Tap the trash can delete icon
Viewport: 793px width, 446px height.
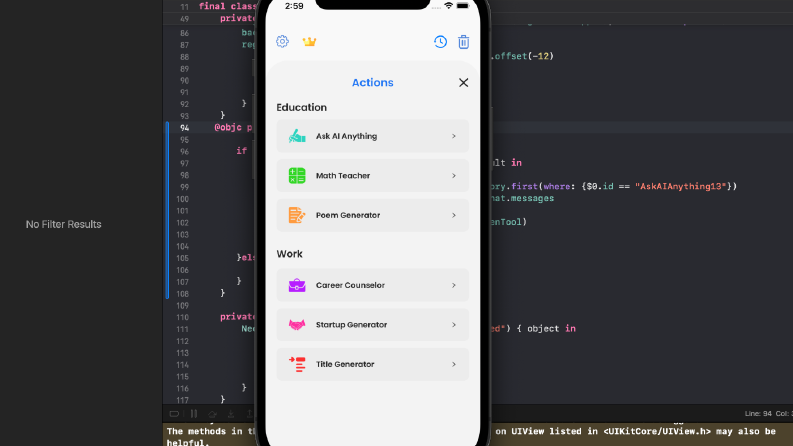click(x=463, y=41)
